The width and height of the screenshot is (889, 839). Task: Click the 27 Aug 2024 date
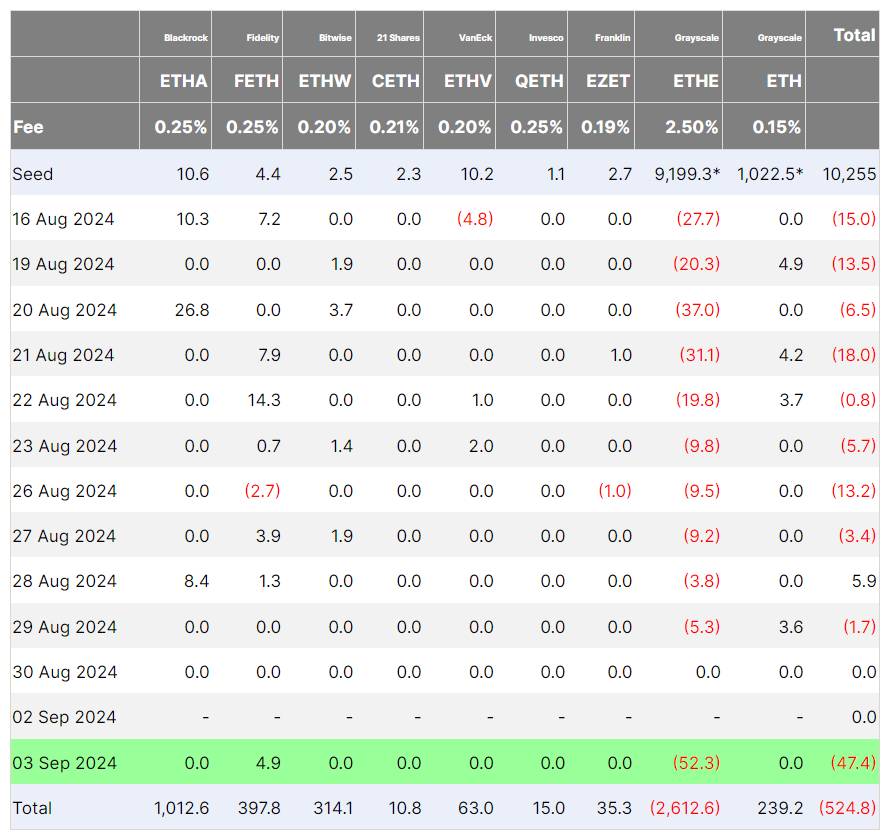(x=65, y=536)
